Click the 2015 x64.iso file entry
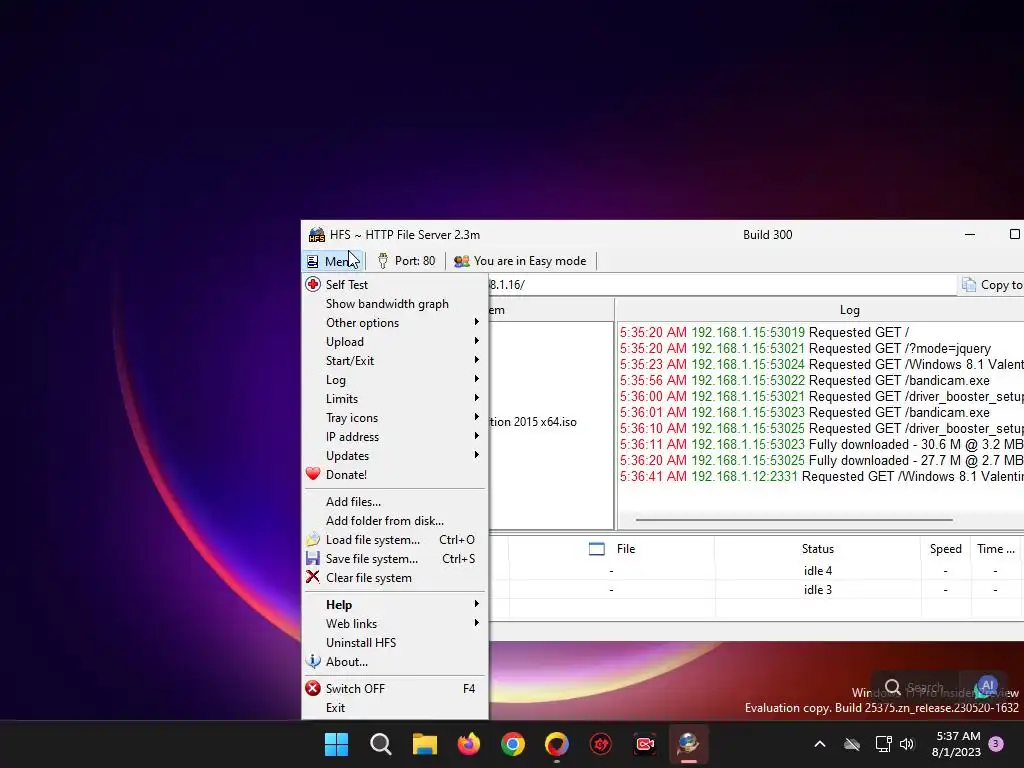Viewport: 1024px width, 768px height. (x=533, y=422)
